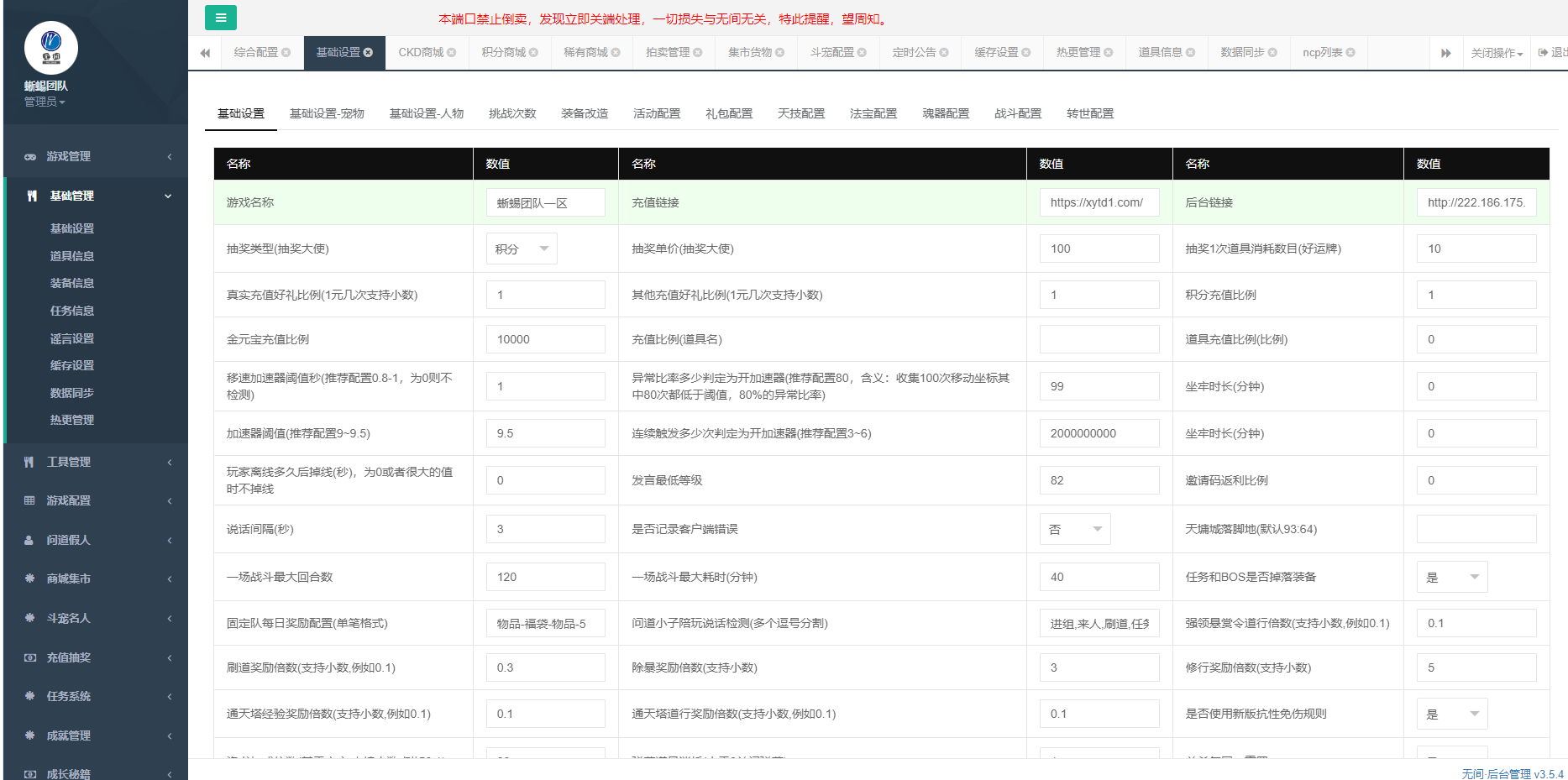Image resolution: width=1568 pixels, height=780 pixels.
Task: Click the 金元宝充值比例 input field
Action: [546, 339]
